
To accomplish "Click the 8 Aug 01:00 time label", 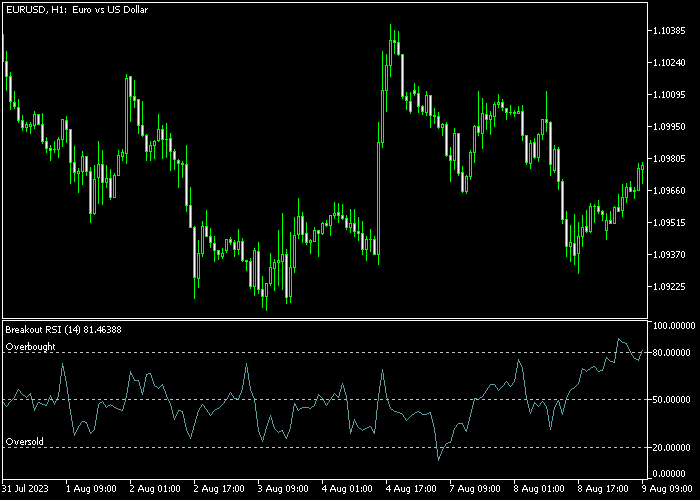I will click(x=539, y=488).
